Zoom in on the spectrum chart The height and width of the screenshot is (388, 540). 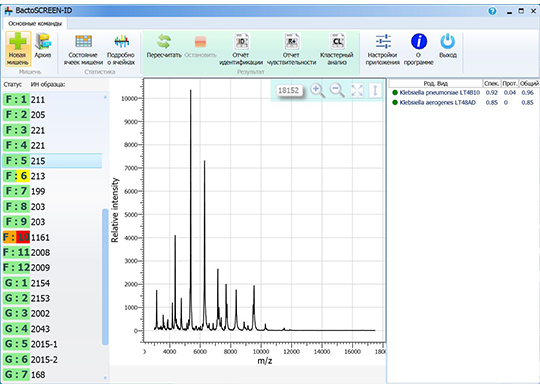(317, 91)
